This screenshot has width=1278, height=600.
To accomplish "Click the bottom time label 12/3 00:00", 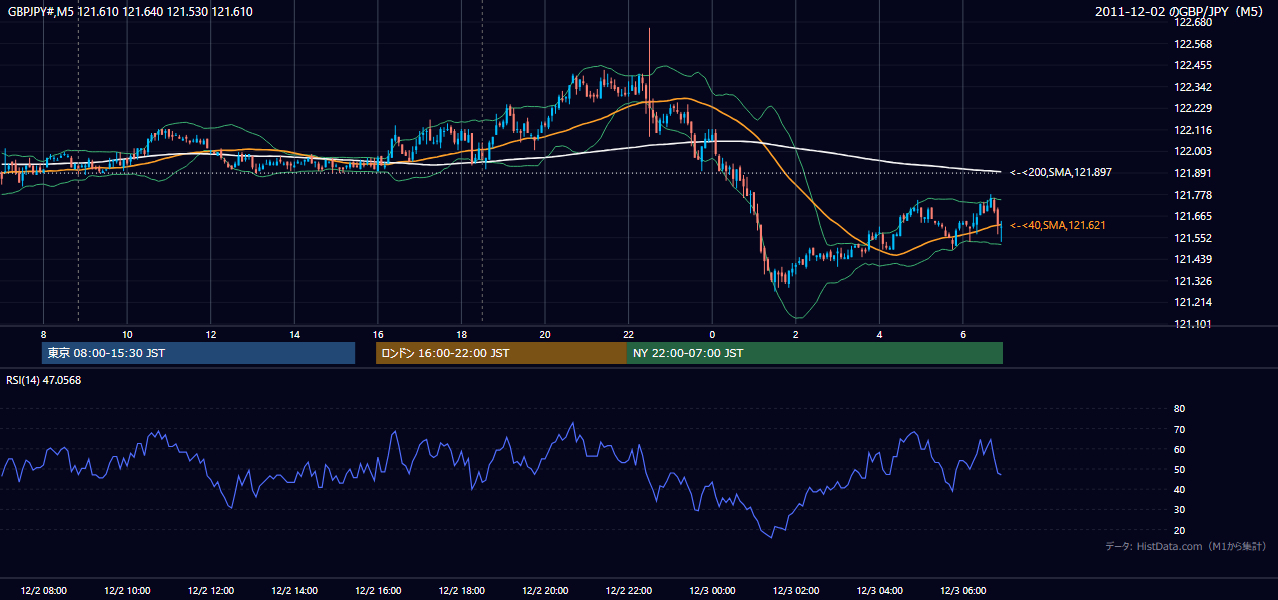I will 711,590.
